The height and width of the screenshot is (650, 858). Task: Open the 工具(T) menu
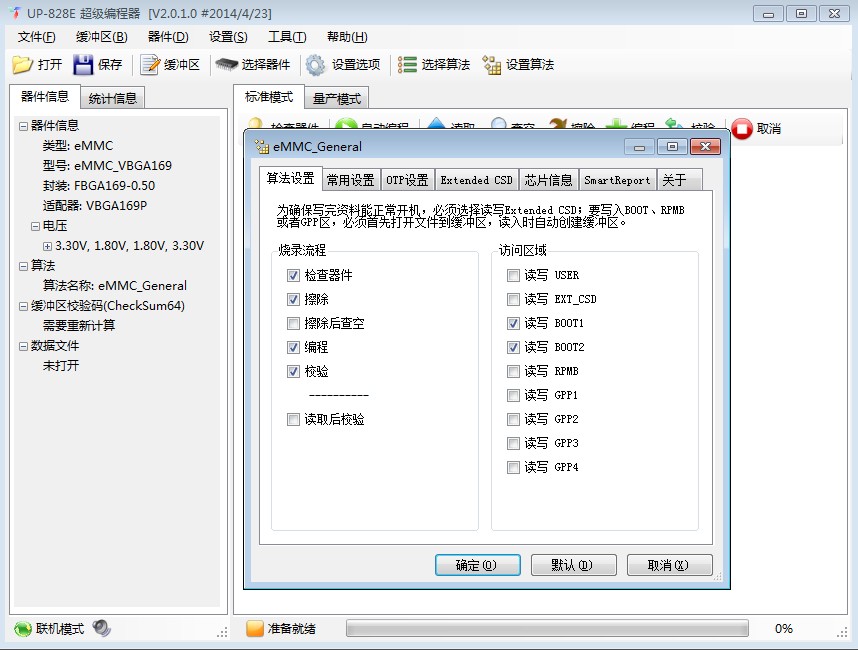pyautogui.click(x=287, y=37)
